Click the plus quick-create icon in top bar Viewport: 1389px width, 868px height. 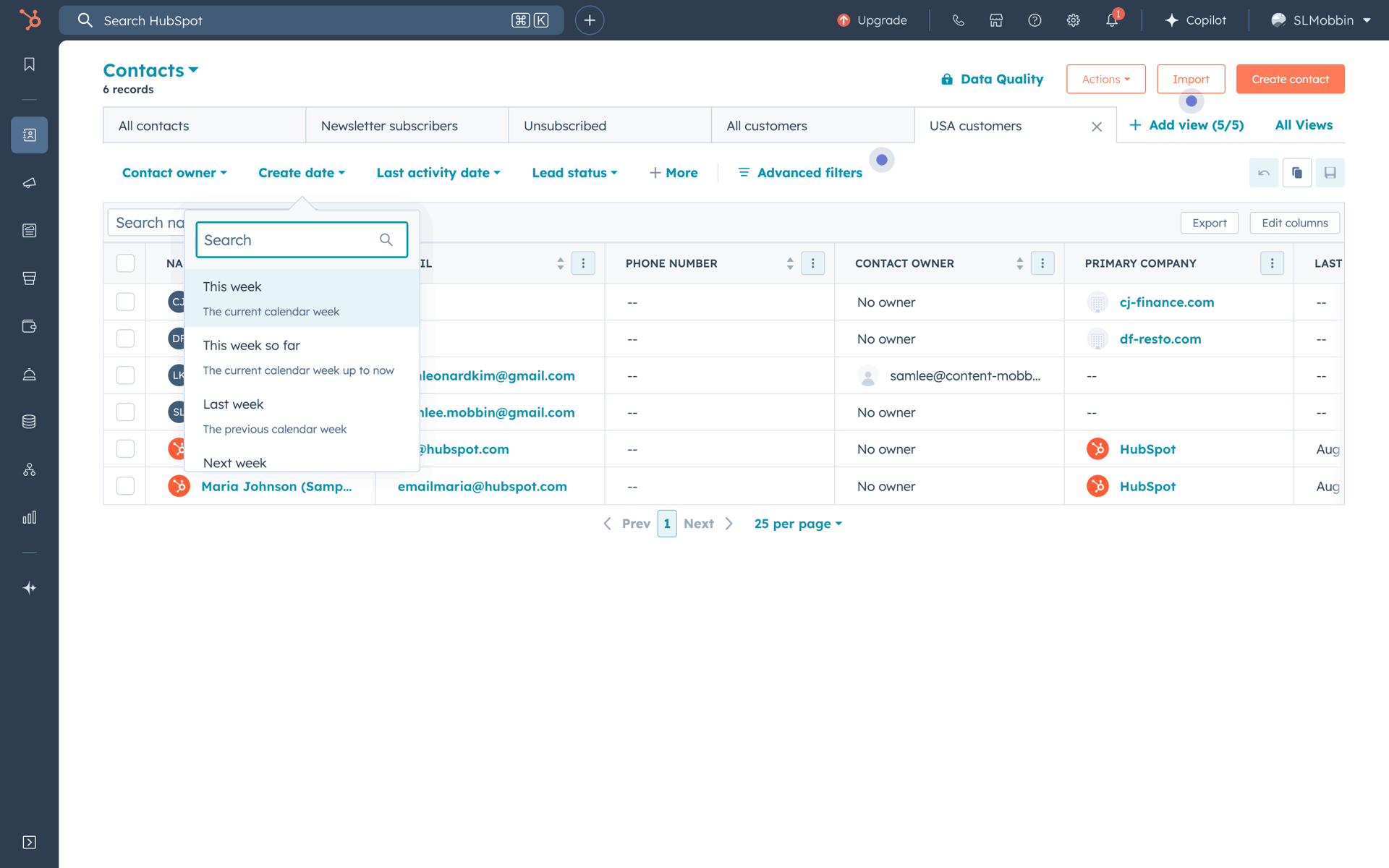(590, 20)
